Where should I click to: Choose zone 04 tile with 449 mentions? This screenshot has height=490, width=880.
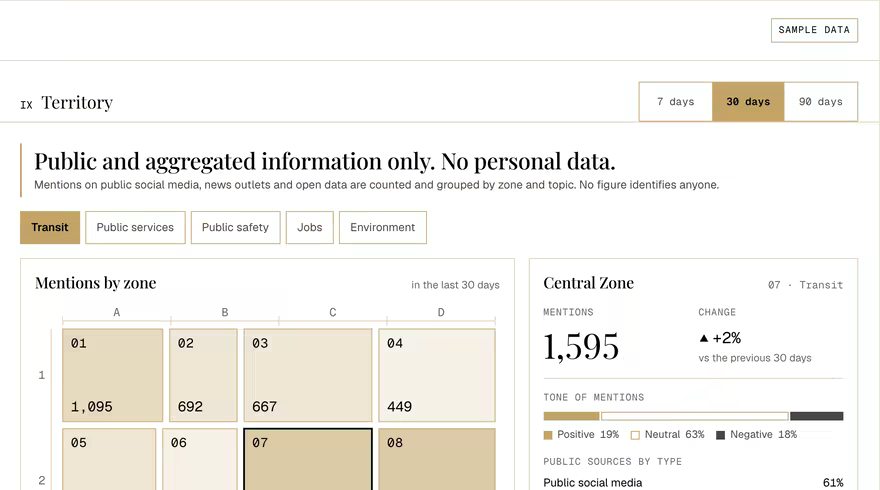[x=437, y=375]
